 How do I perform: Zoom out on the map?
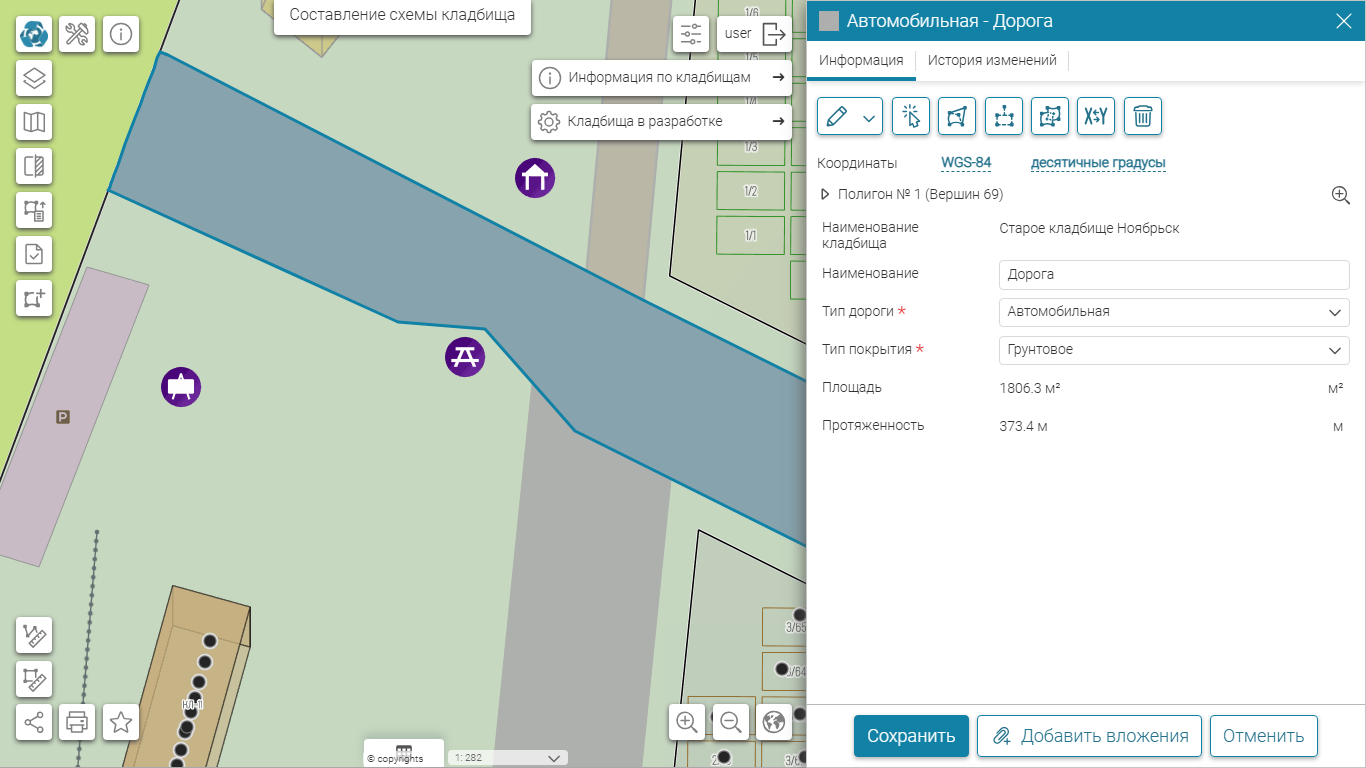tap(731, 721)
